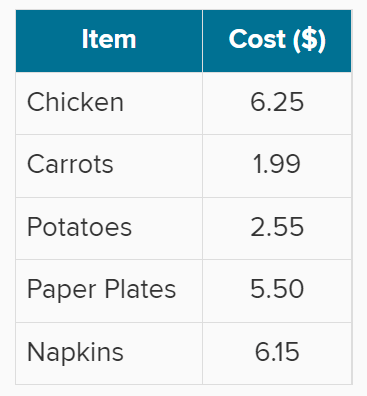The image size is (367, 396).
Task: Select the 6.25 cost cell
Action: click(x=277, y=103)
